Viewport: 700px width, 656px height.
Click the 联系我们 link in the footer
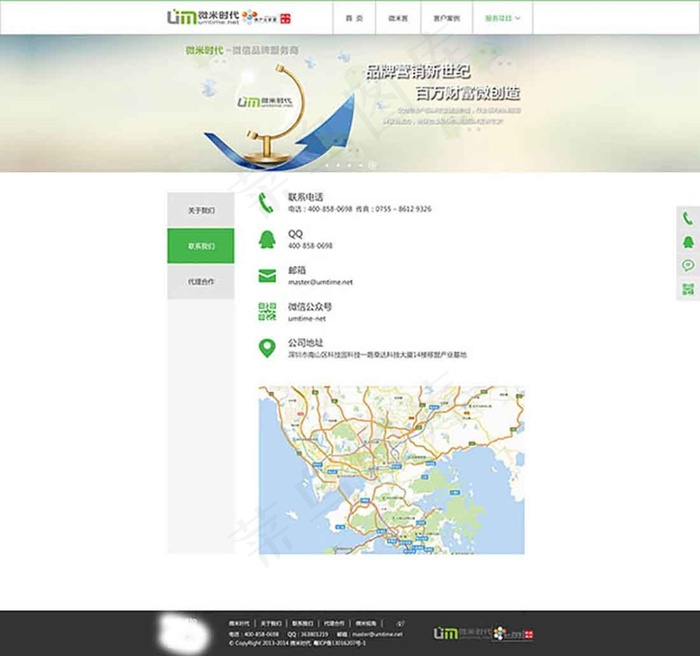[303, 623]
